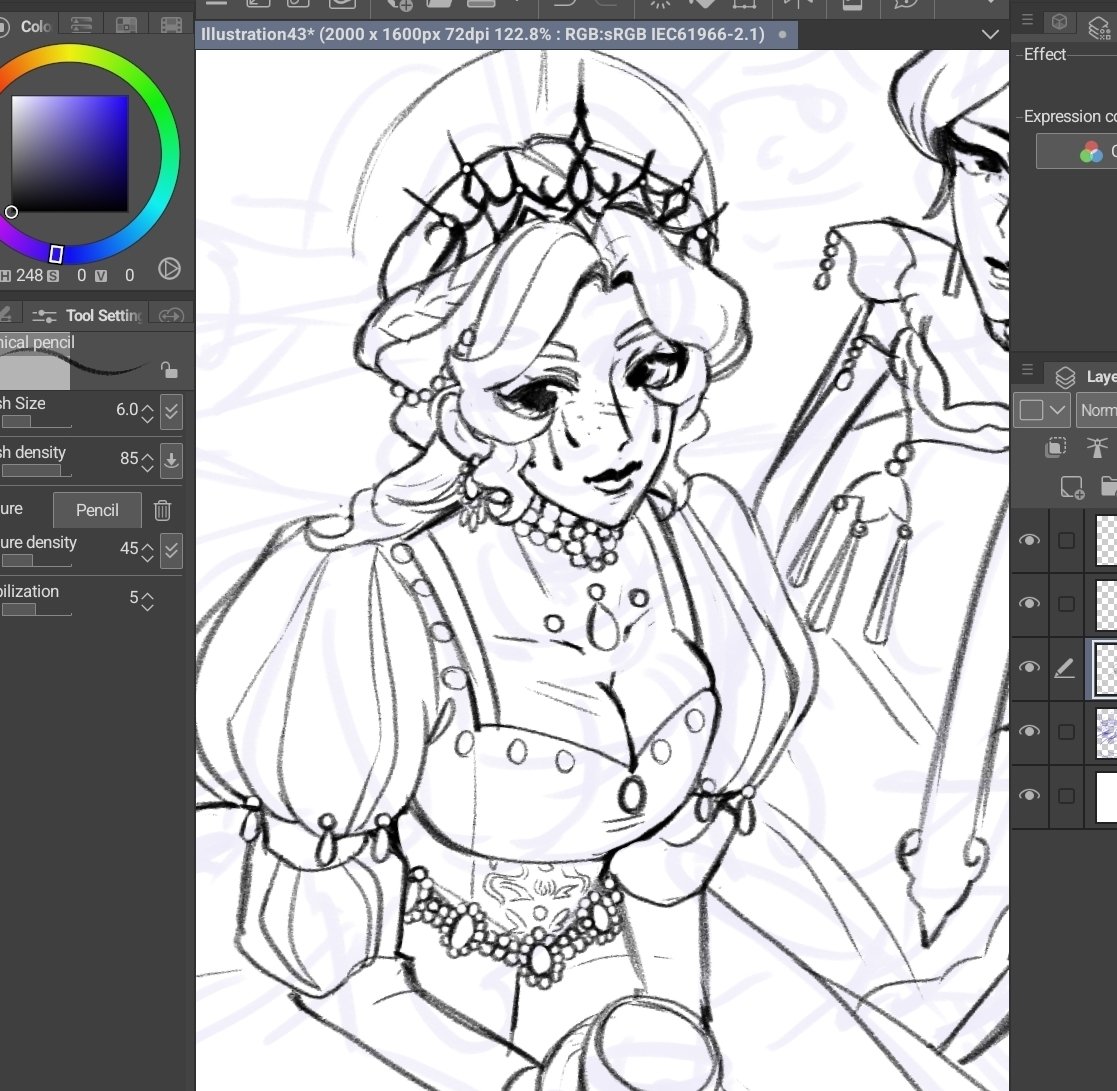The image size is (1117, 1091).
Task: Select the white paper layer thumbnail
Action: point(1106,797)
